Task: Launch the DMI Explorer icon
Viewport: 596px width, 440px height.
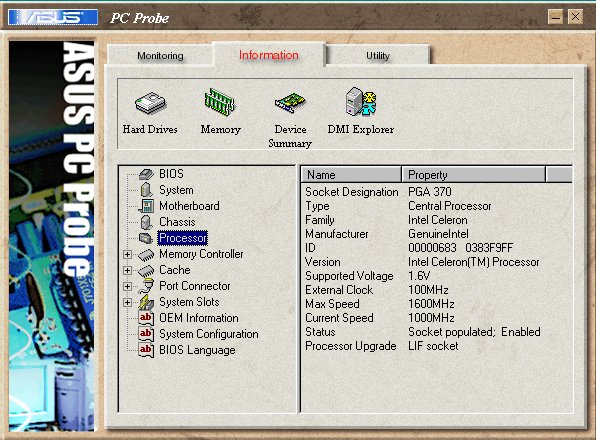Action: click(361, 101)
